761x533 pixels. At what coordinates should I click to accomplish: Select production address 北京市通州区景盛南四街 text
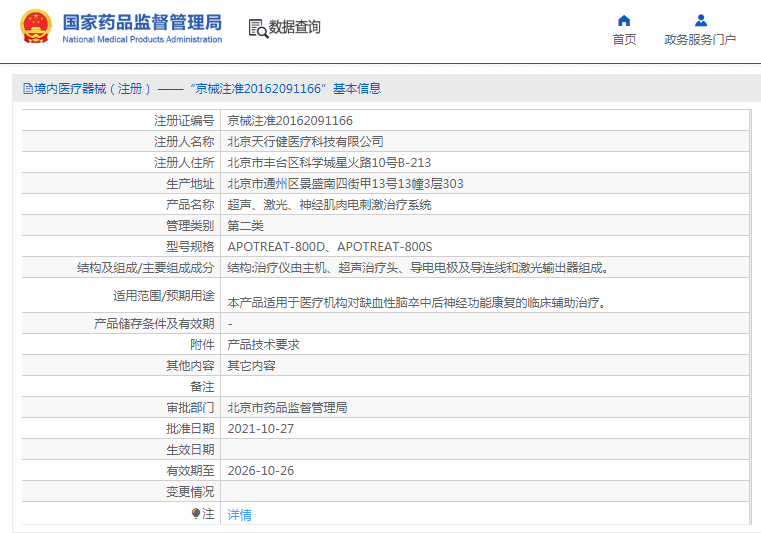click(x=345, y=183)
